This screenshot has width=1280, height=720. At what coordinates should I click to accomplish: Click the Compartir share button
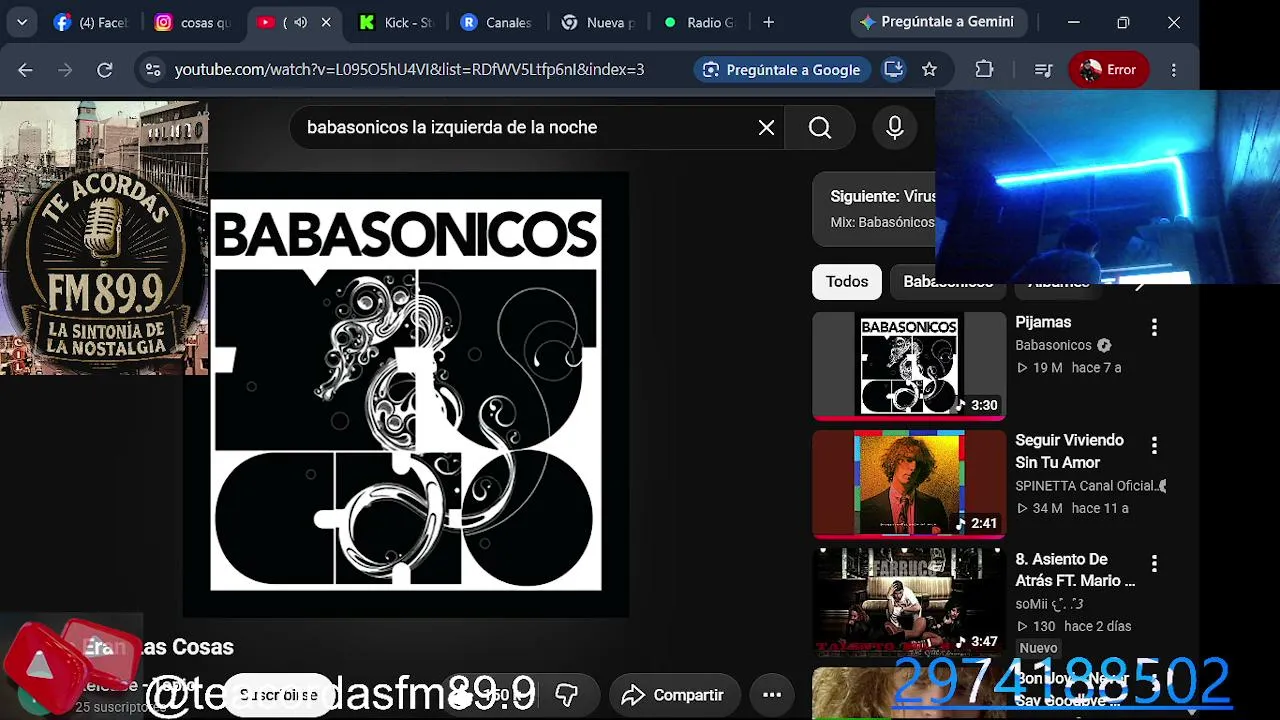673,695
